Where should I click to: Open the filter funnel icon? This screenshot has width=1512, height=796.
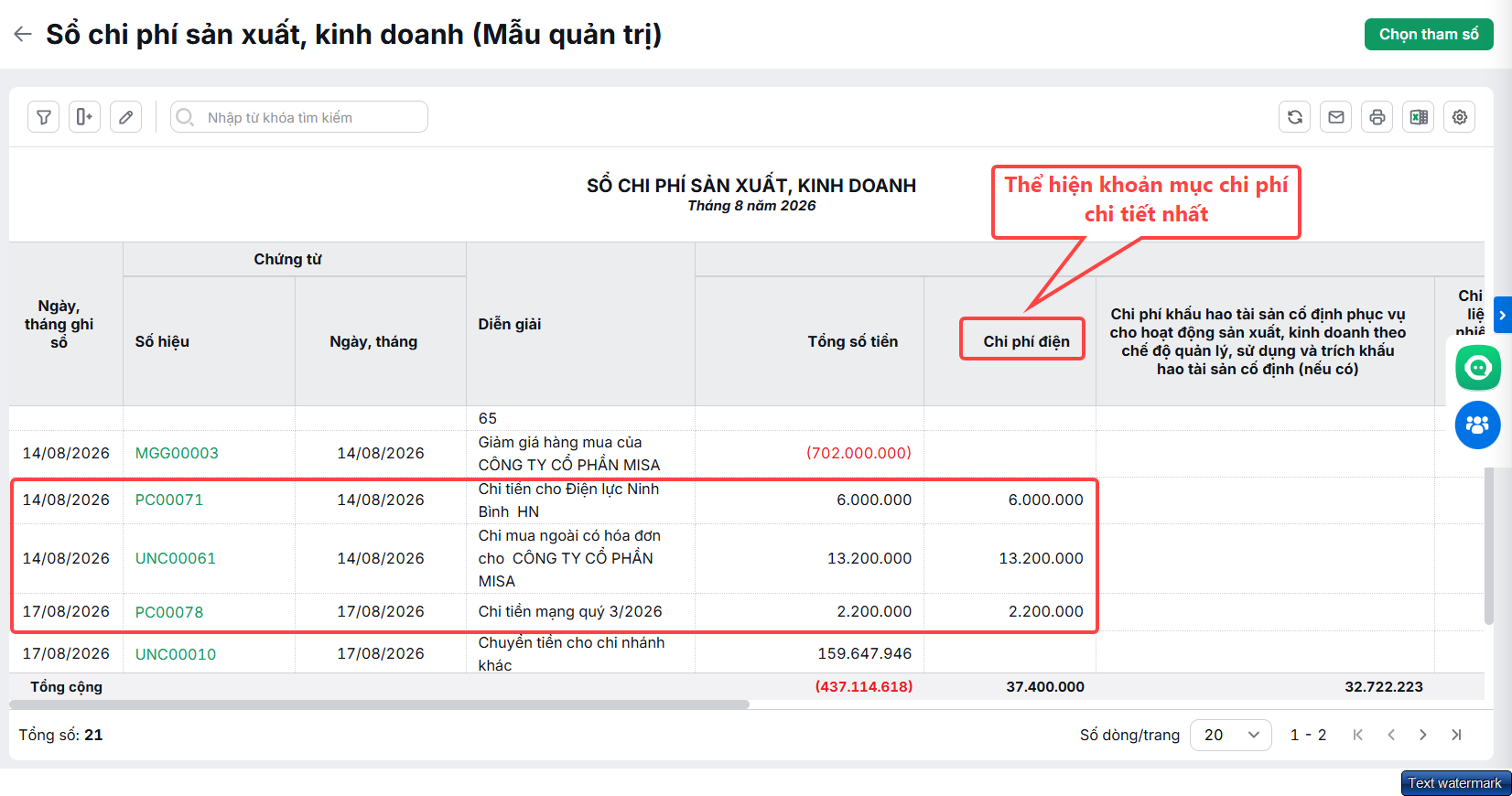point(43,117)
